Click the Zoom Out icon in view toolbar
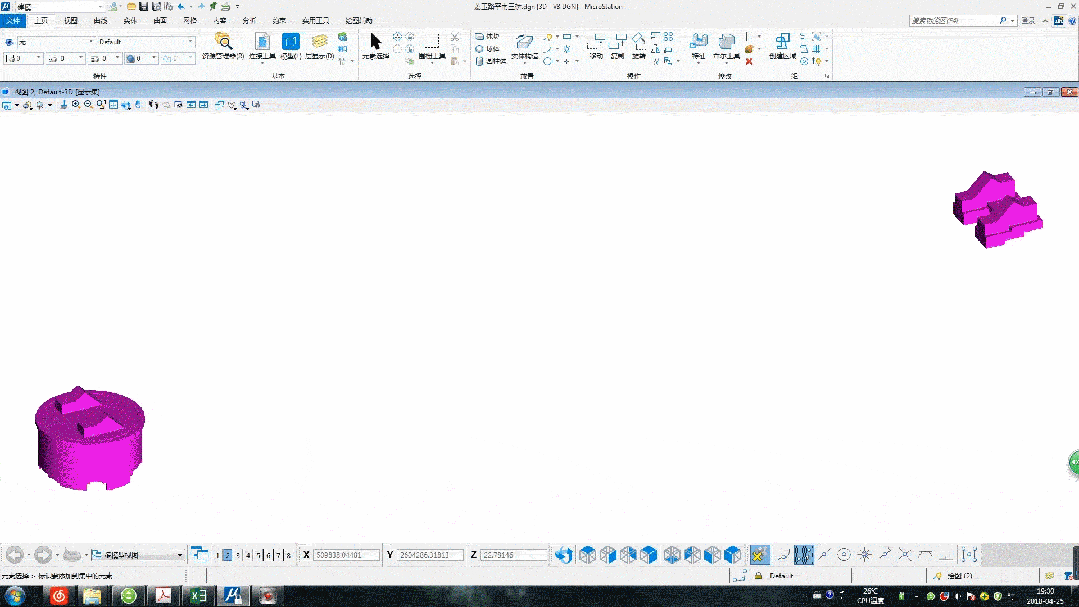 88,105
